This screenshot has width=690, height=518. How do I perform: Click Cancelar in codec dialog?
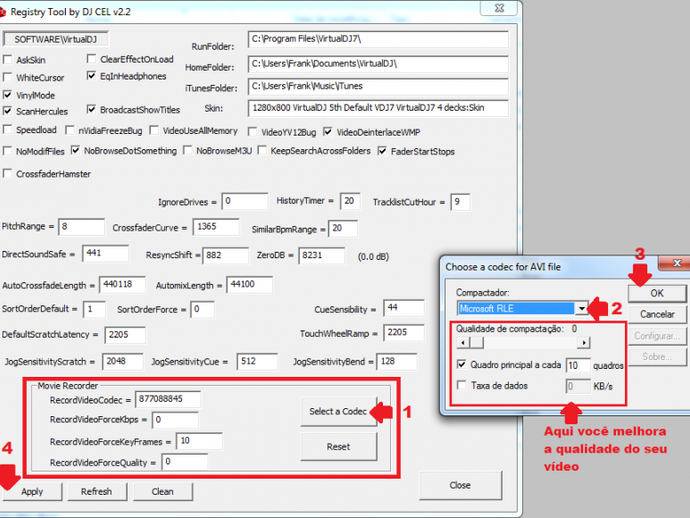(657, 314)
